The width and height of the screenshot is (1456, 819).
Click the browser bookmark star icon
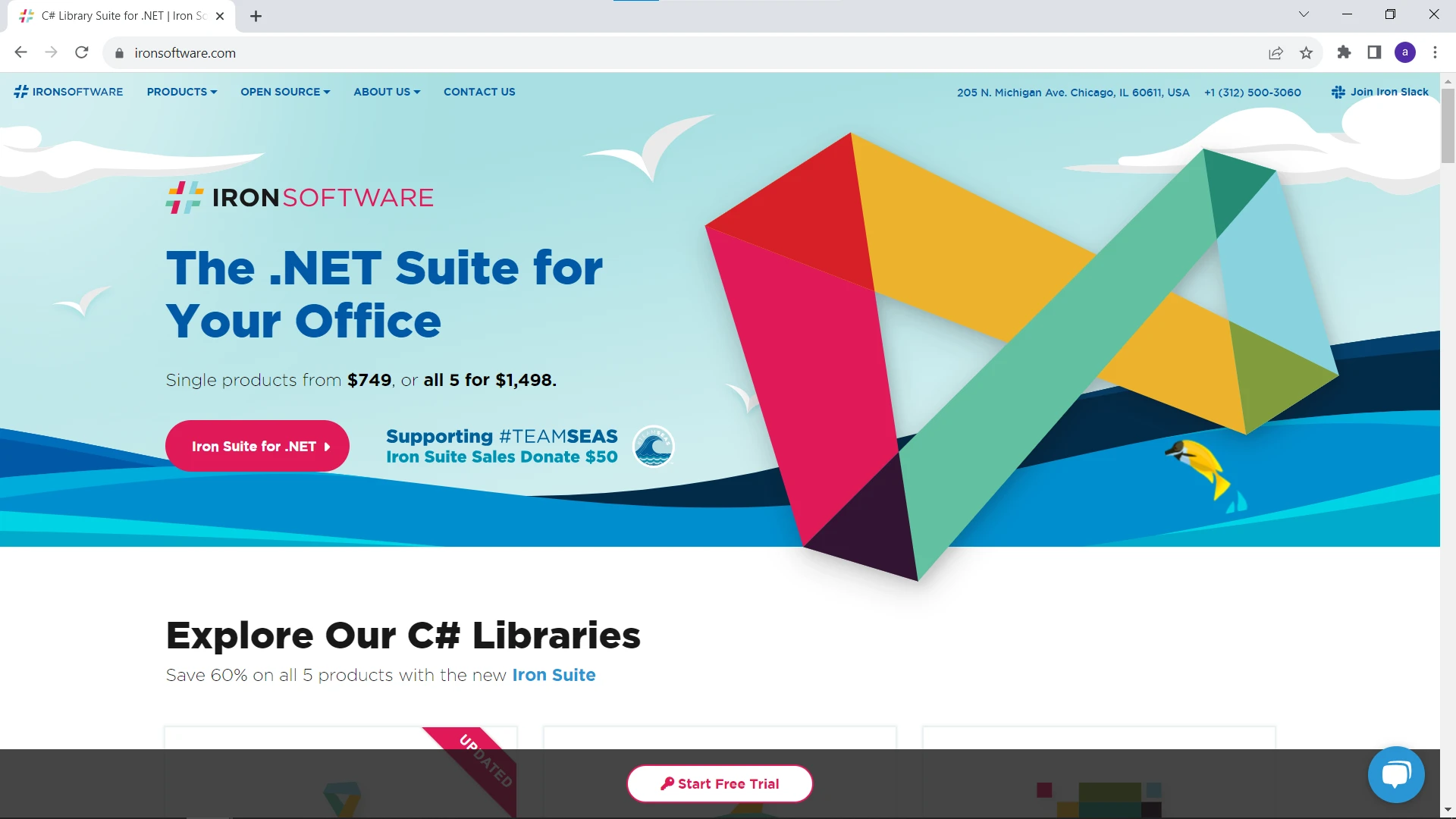(1307, 53)
